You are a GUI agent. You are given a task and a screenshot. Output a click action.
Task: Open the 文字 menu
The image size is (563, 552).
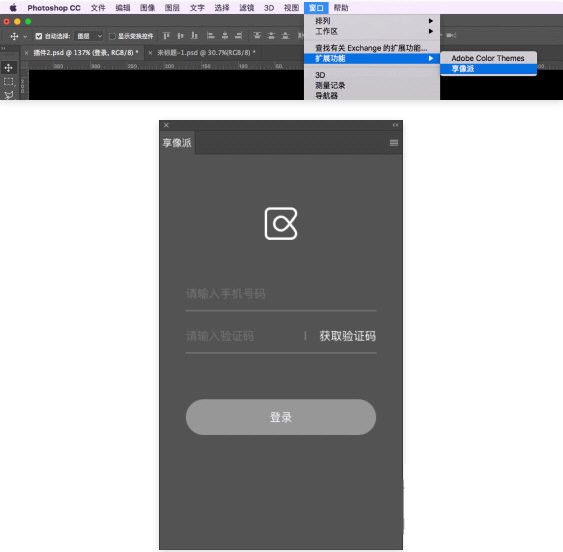(197, 8)
